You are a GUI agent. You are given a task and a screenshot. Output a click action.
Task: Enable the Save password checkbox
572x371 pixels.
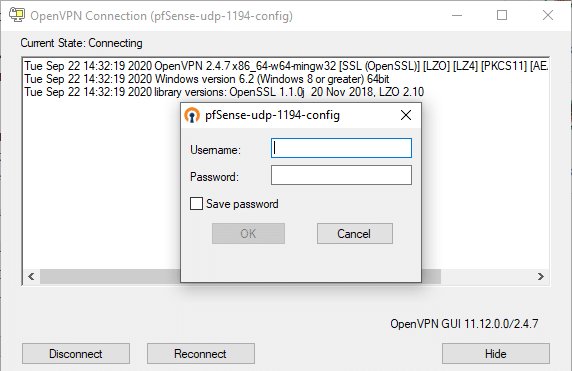click(x=196, y=204)
